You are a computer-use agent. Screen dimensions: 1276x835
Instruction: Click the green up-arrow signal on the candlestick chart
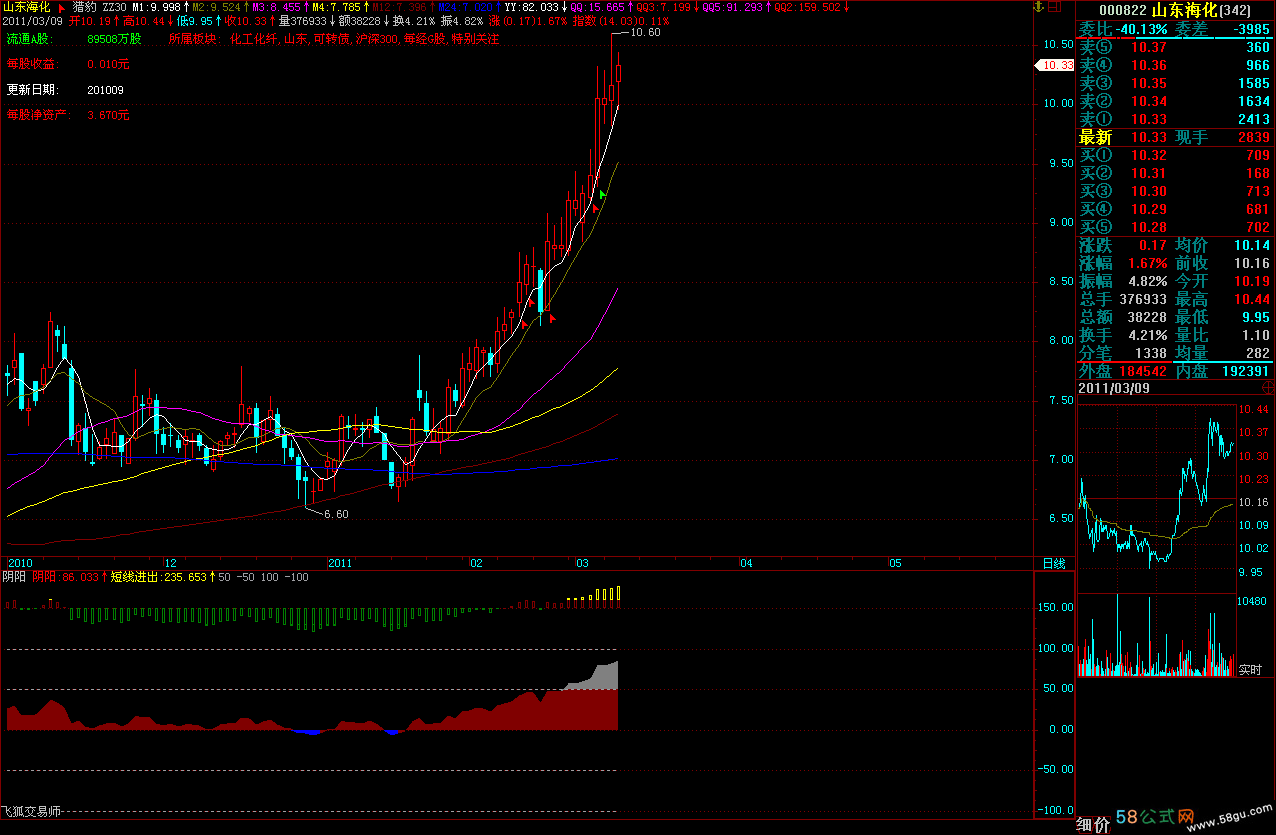602,195
